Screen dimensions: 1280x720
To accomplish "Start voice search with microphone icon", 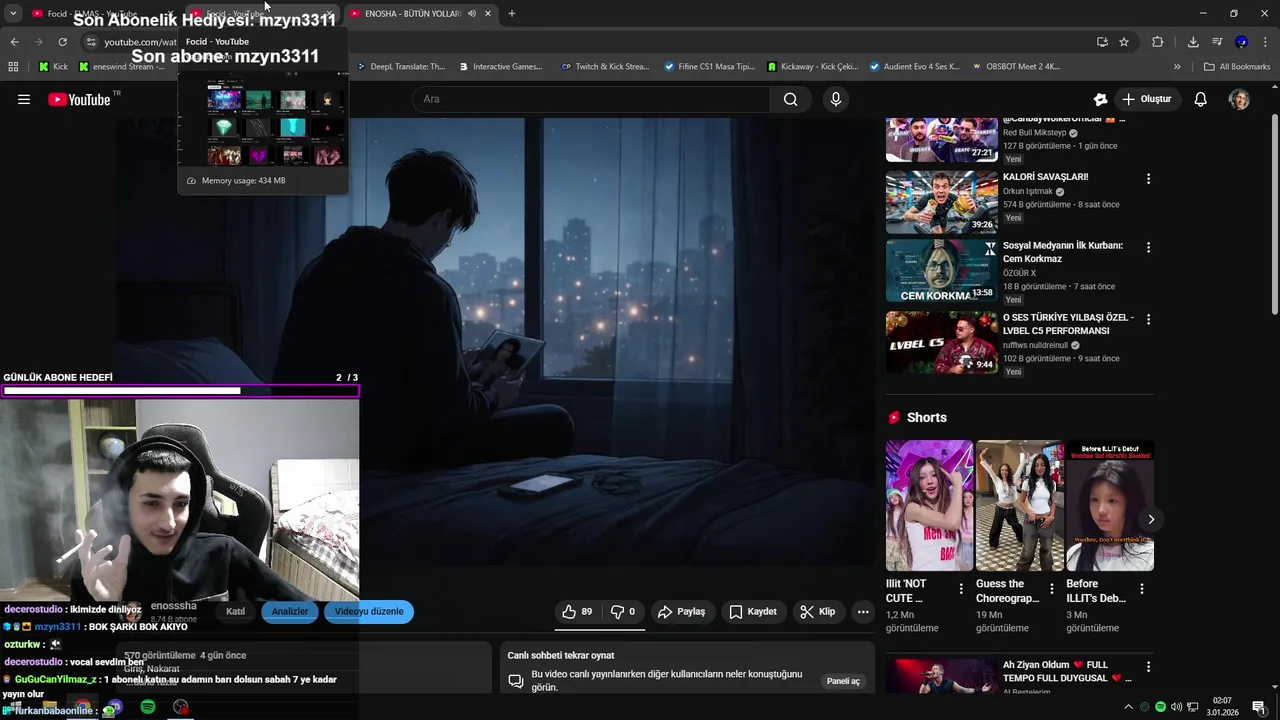I will (x=836, y=99).
